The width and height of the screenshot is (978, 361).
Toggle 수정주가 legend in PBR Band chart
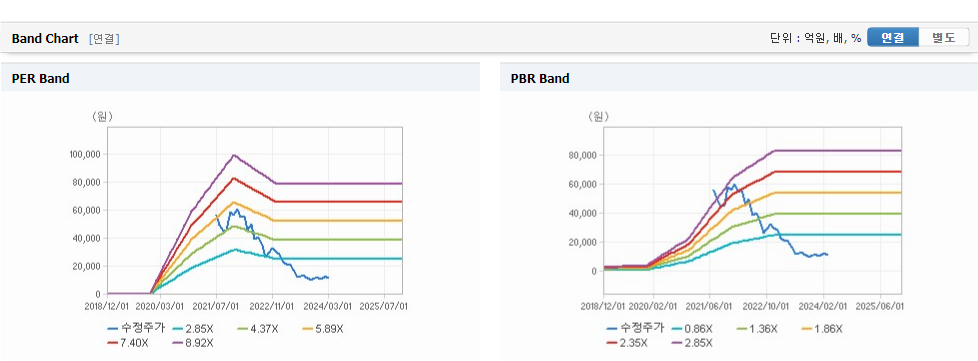(635, 329)
